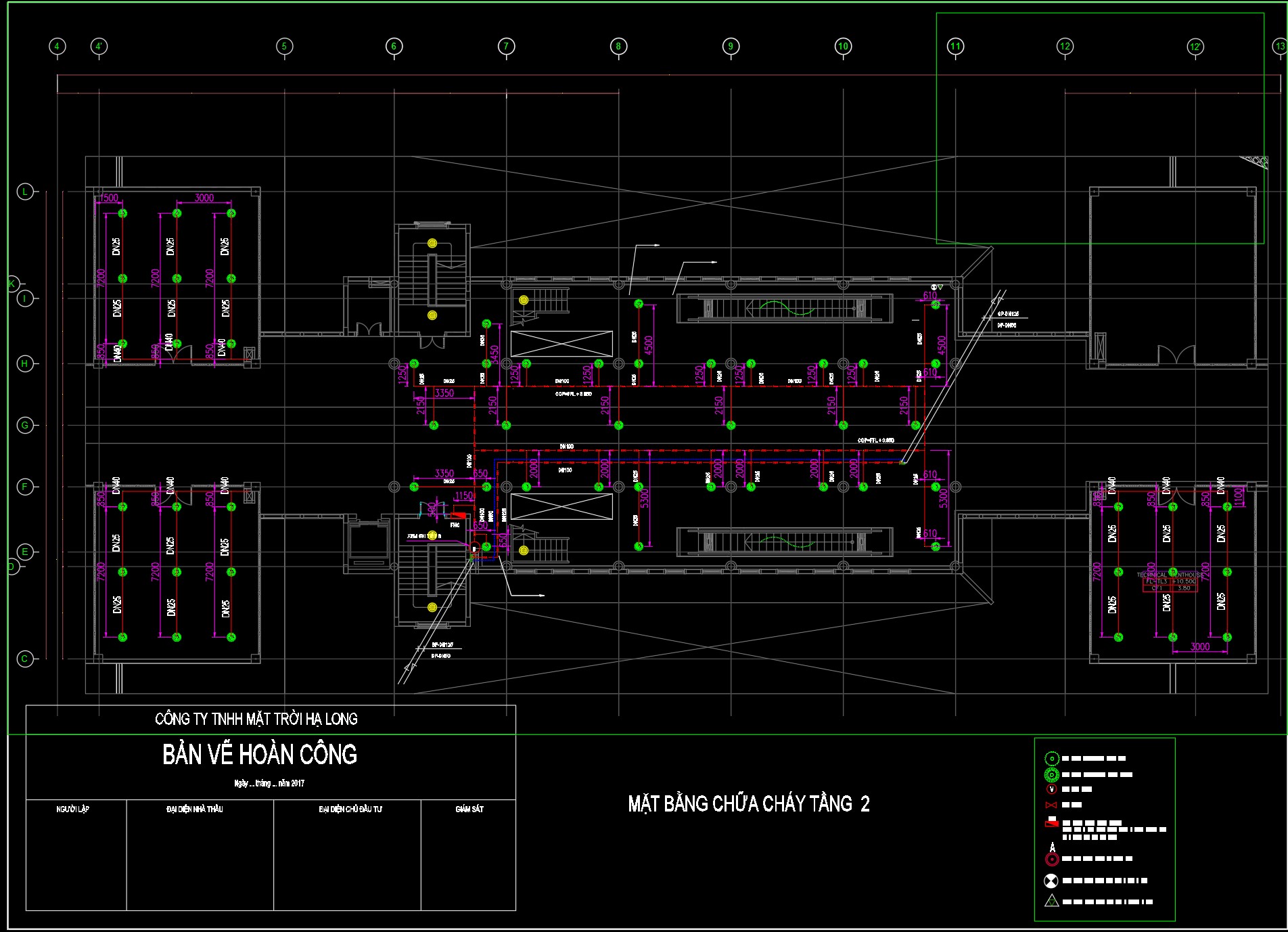Select the TECHNICAL PENTHOUSE label
This screenshot has height=932, width=1288.
(x=1170, y=575)
